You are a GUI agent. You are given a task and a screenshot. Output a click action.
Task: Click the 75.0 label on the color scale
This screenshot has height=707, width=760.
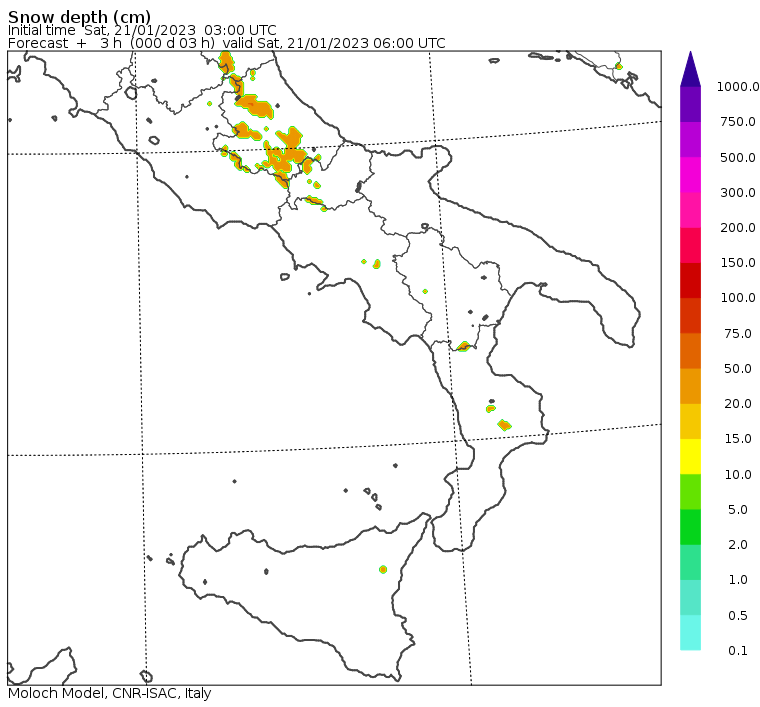[738, 333]
